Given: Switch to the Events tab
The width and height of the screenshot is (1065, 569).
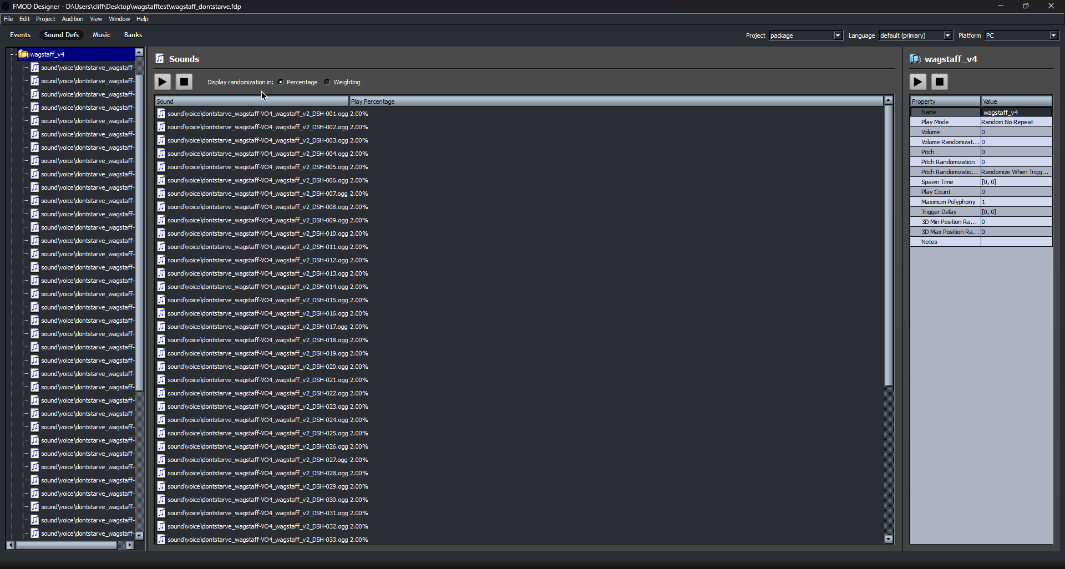Looking at the screenshot, I should [20, 35].
